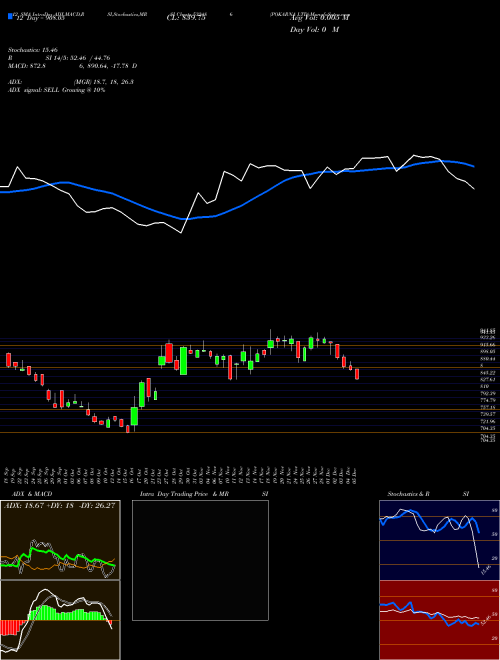
Task: Click the 'Avg Vol: 0.005 M' label
Action: coord(319,18)
